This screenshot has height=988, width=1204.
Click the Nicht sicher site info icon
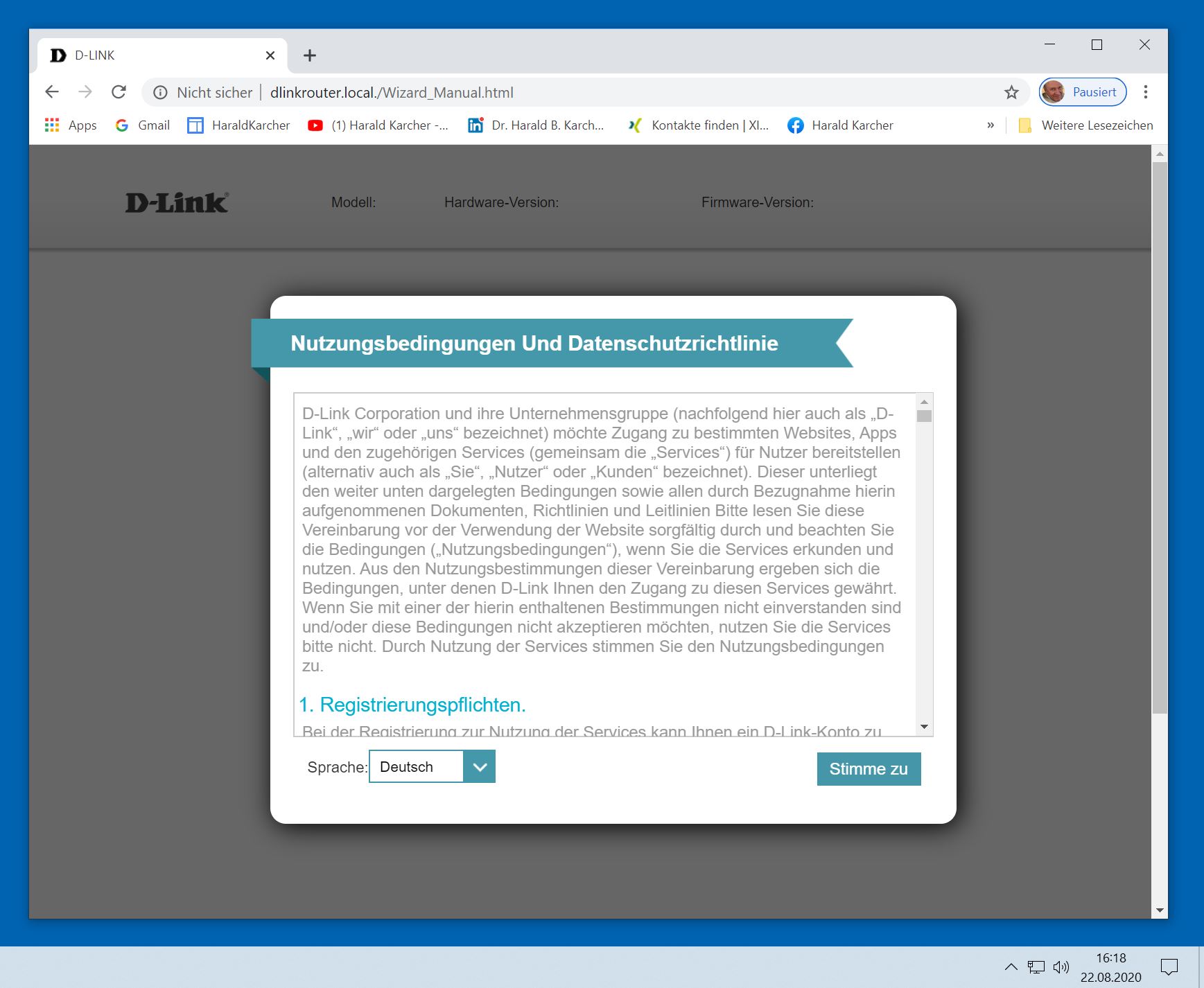160,93
